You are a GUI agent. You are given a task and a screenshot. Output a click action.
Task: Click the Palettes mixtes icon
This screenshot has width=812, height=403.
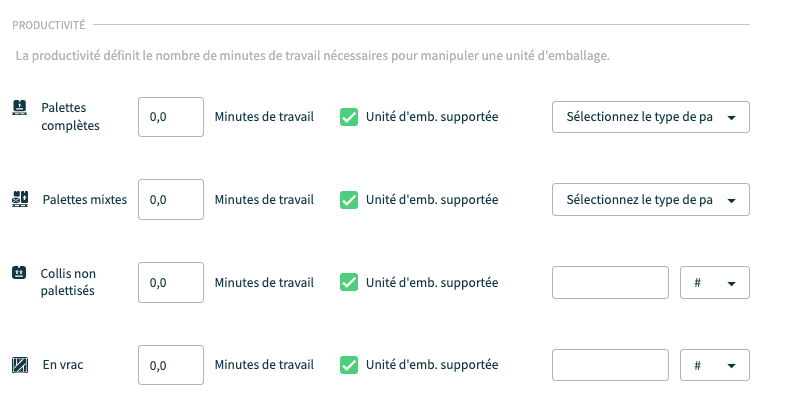20,199
